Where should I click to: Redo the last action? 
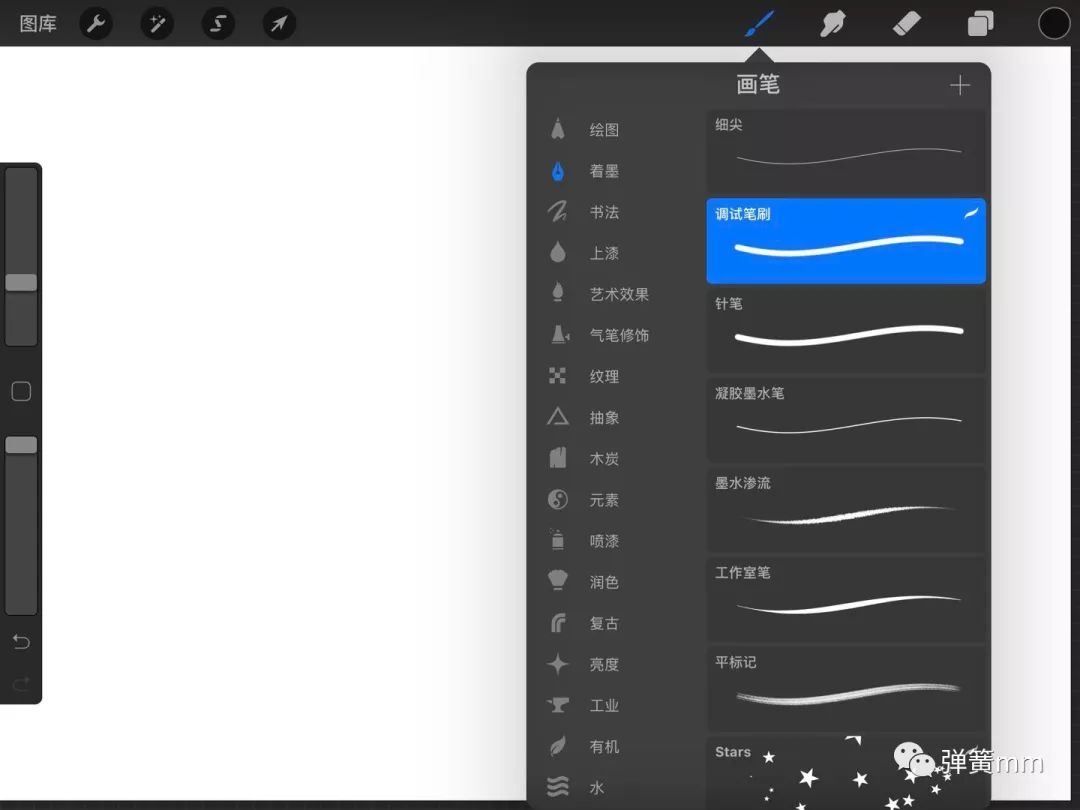(x=21, y=684)
